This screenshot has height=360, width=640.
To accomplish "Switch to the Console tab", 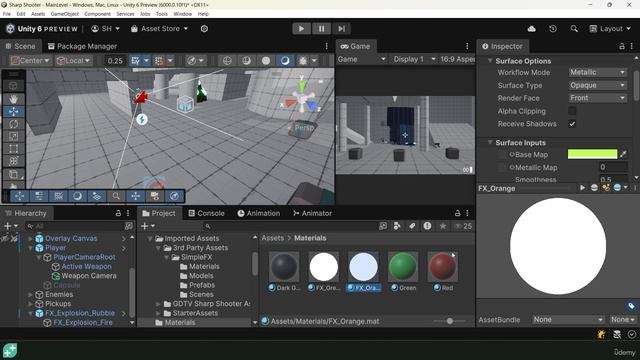I will [206, 213].
